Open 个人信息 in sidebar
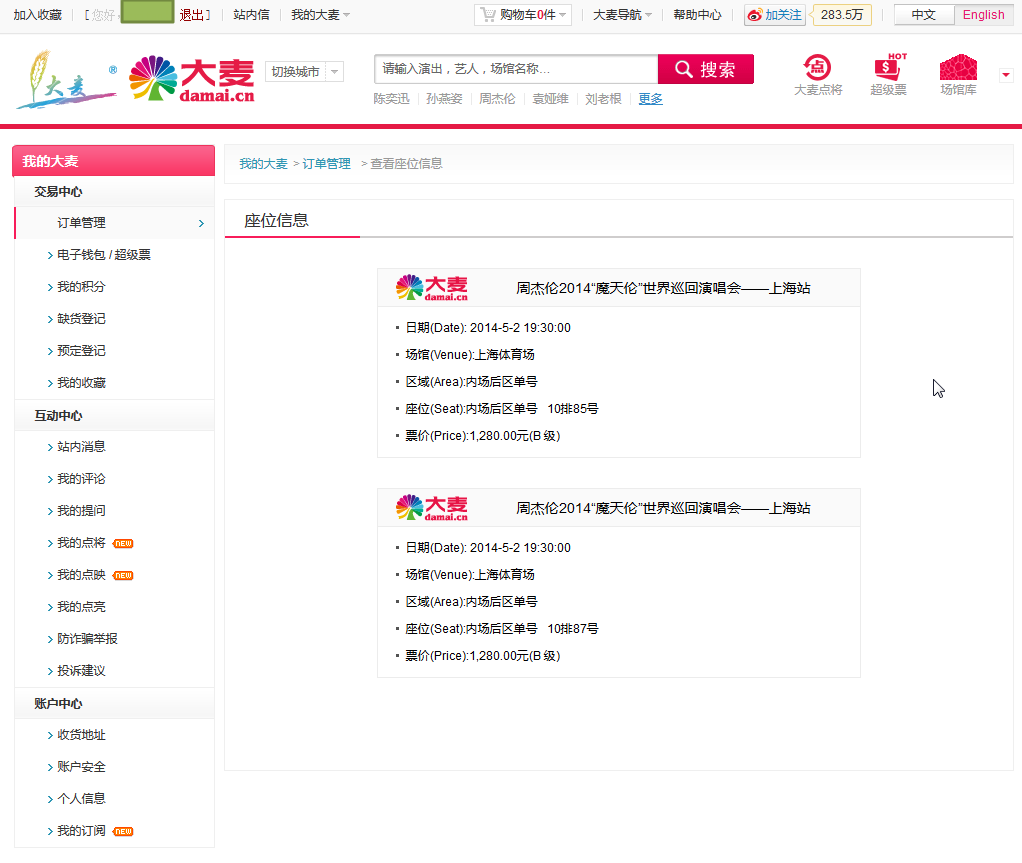The height and width of the screenshot is (863, 1022). (x=81, y=798)
